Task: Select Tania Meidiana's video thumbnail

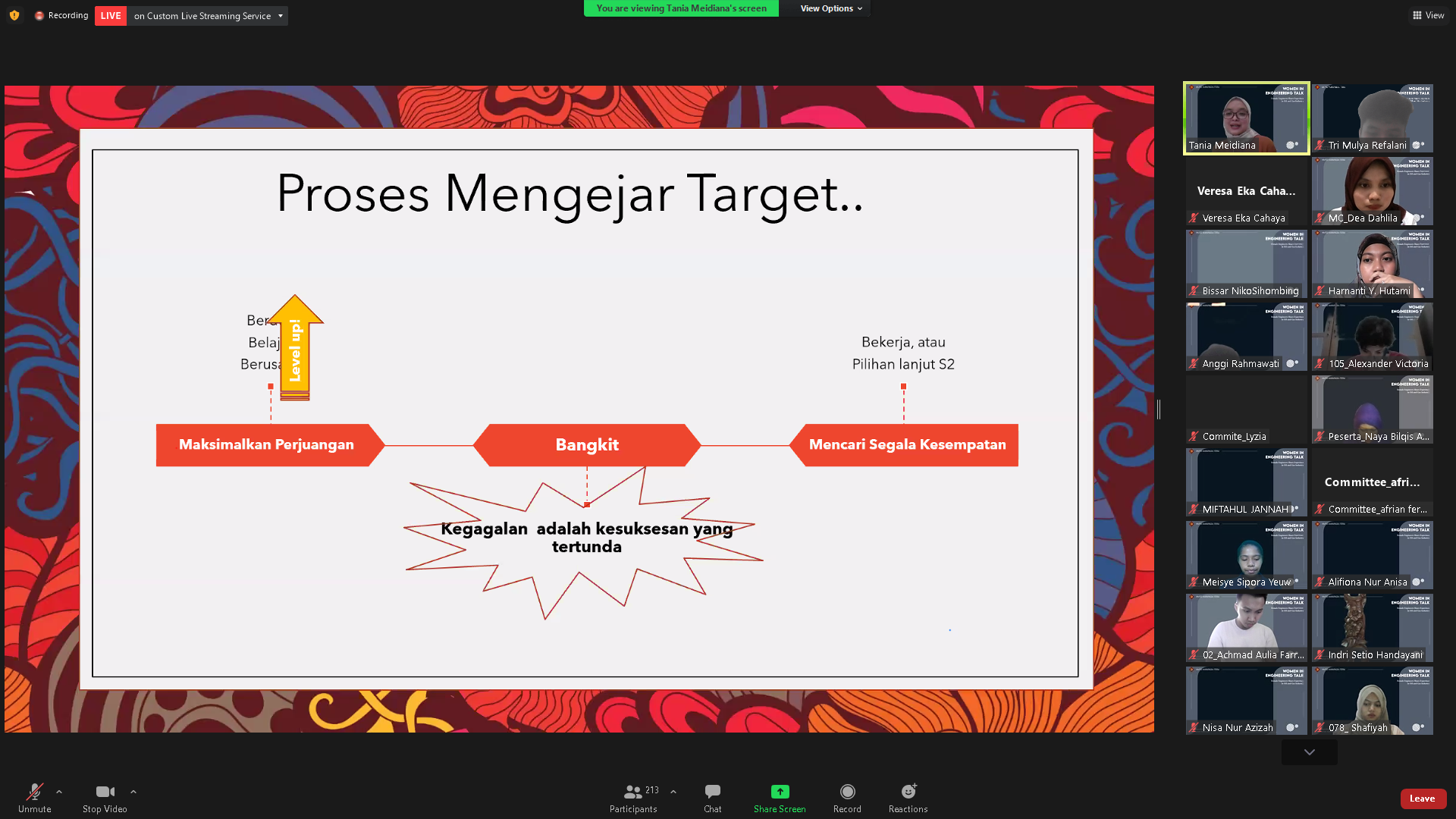Action: 1246,118
